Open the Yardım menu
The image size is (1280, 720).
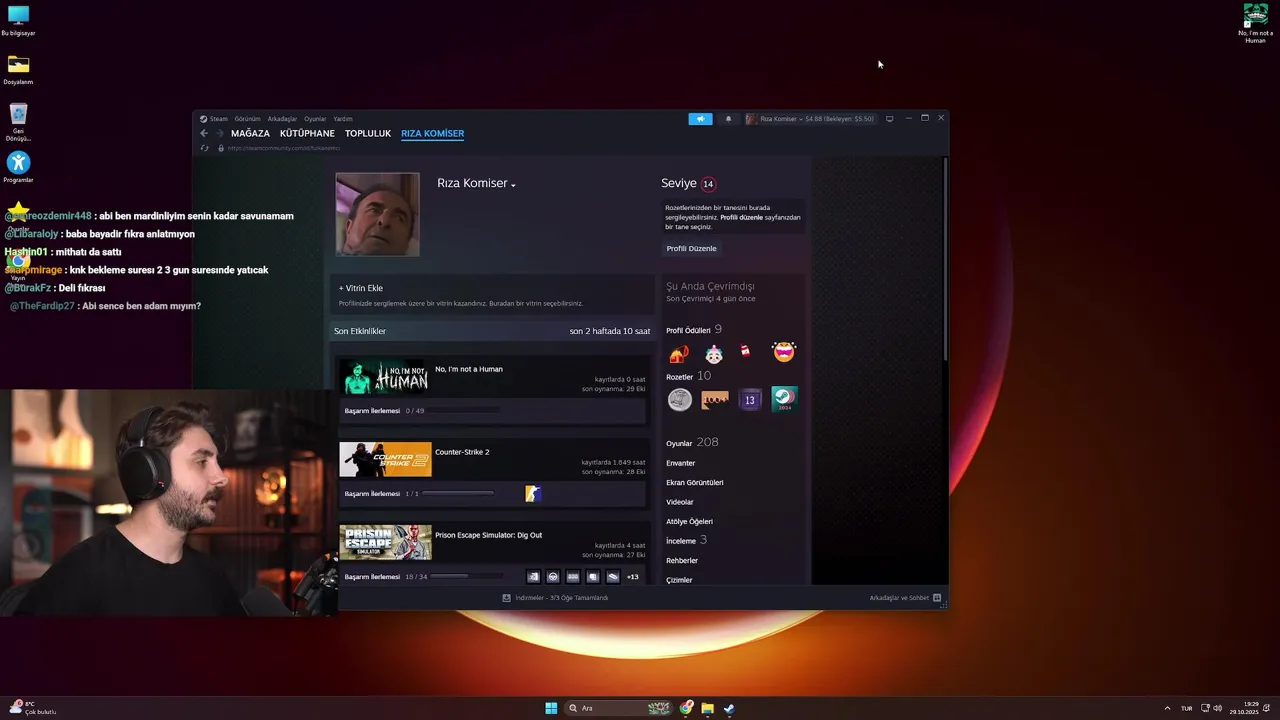342,119
